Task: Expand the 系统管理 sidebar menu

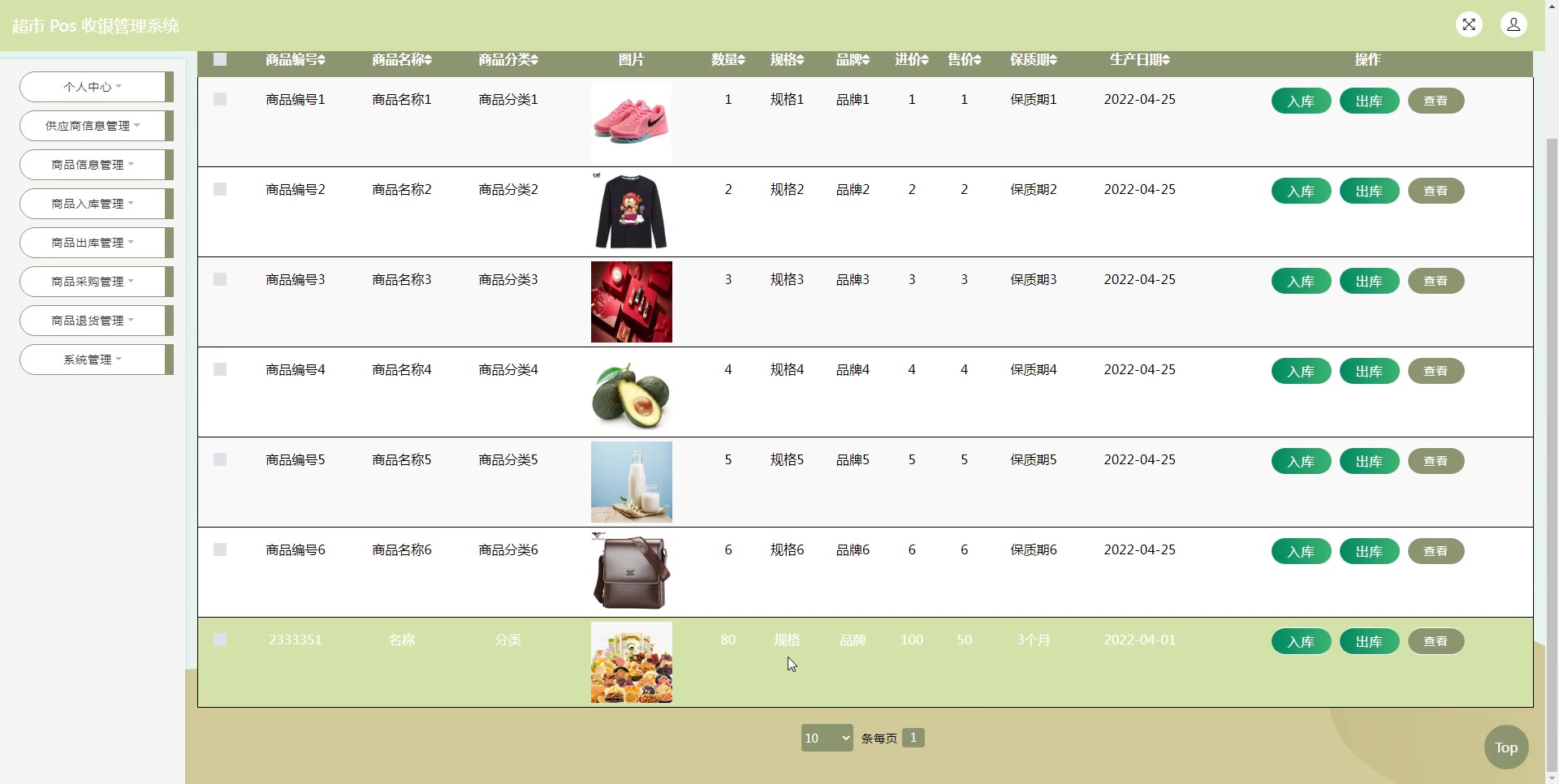Action: pyautogui.click(x=96, y=360)
